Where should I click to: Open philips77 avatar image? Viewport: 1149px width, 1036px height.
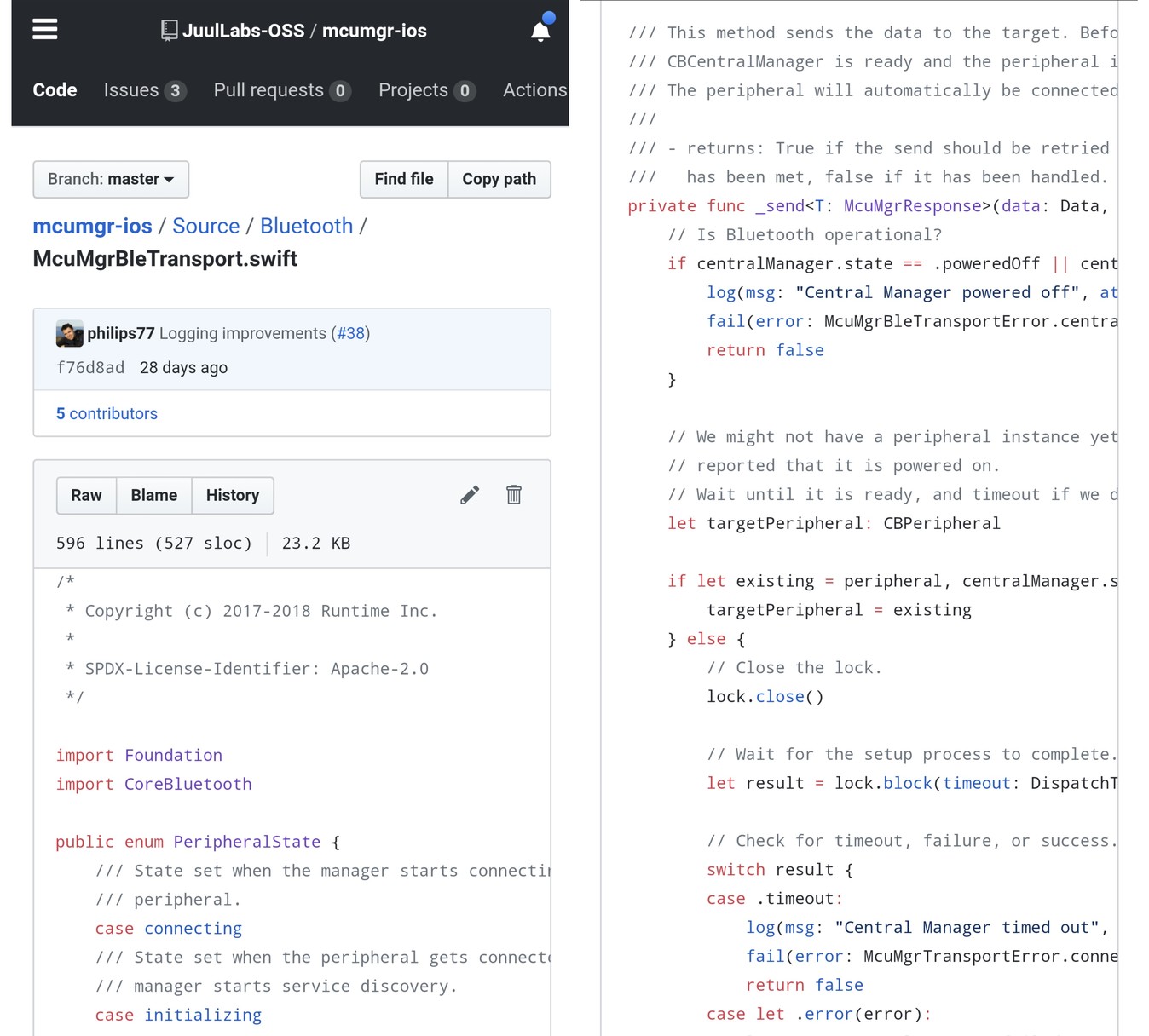[70, 333]
